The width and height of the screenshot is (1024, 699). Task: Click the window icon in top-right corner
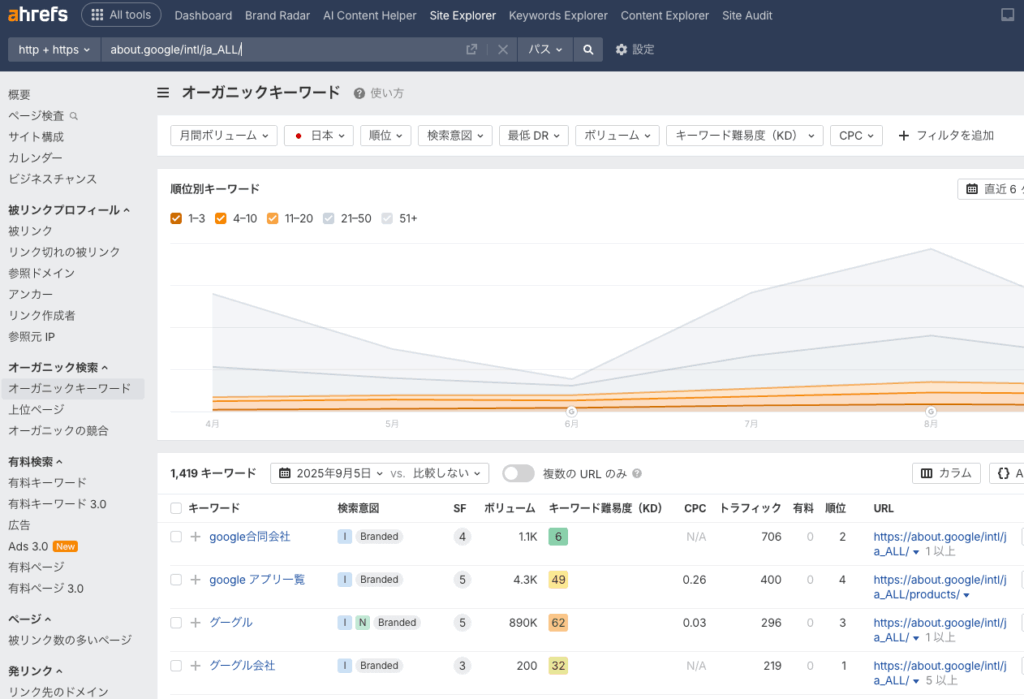[x=1007, y=15]
